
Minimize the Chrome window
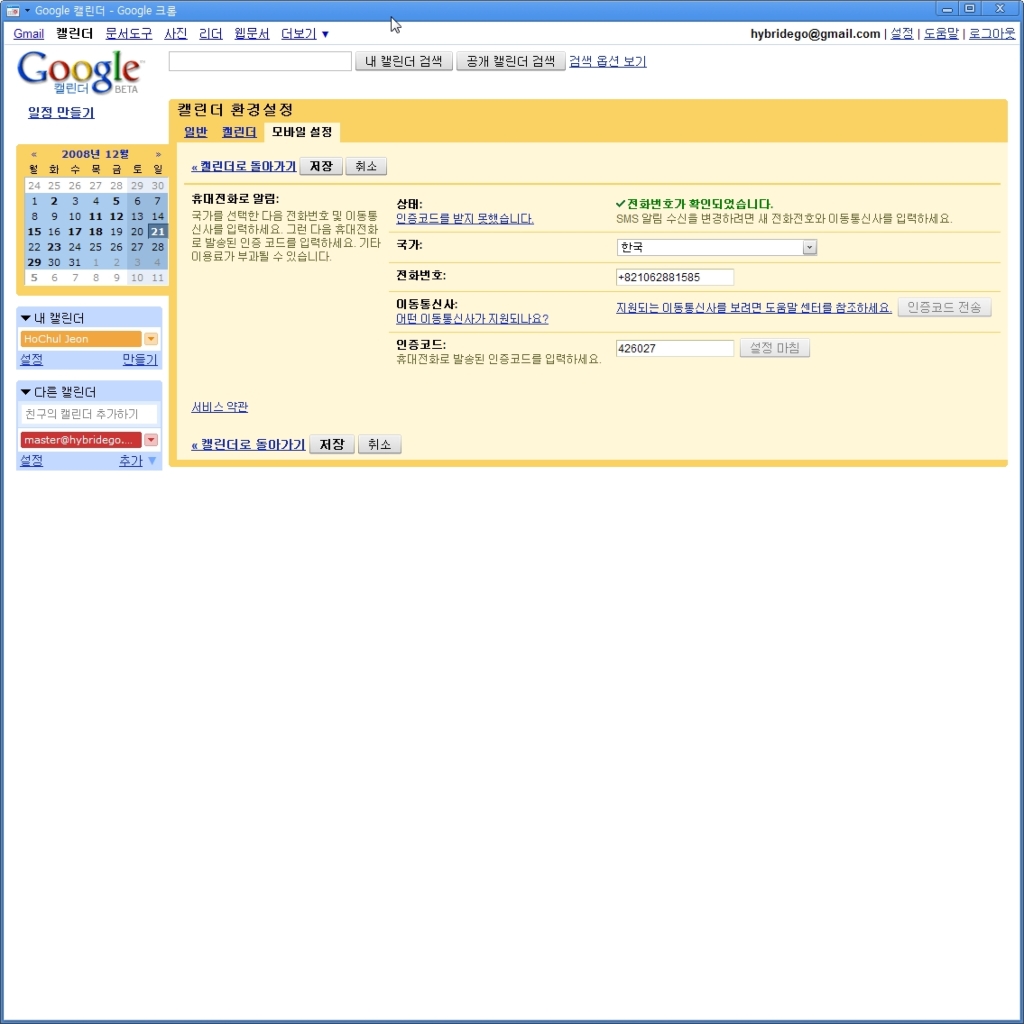947,8
